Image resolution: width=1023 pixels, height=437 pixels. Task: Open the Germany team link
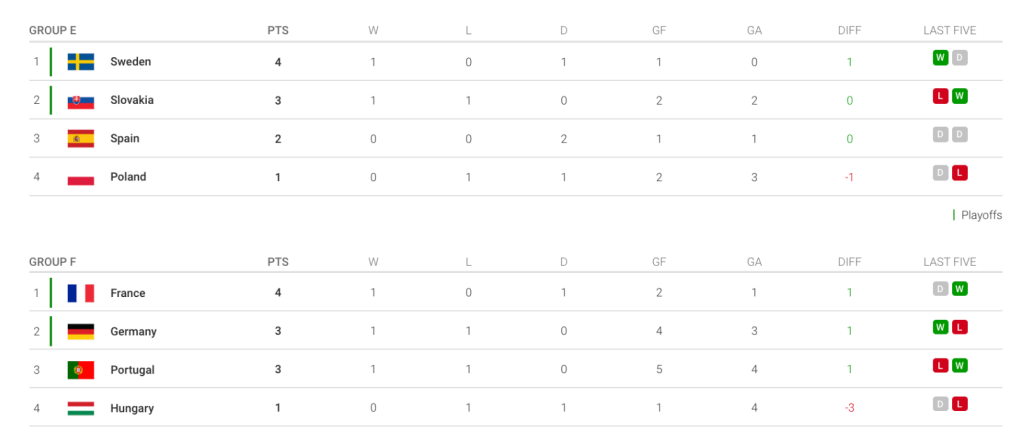point(133,332)
